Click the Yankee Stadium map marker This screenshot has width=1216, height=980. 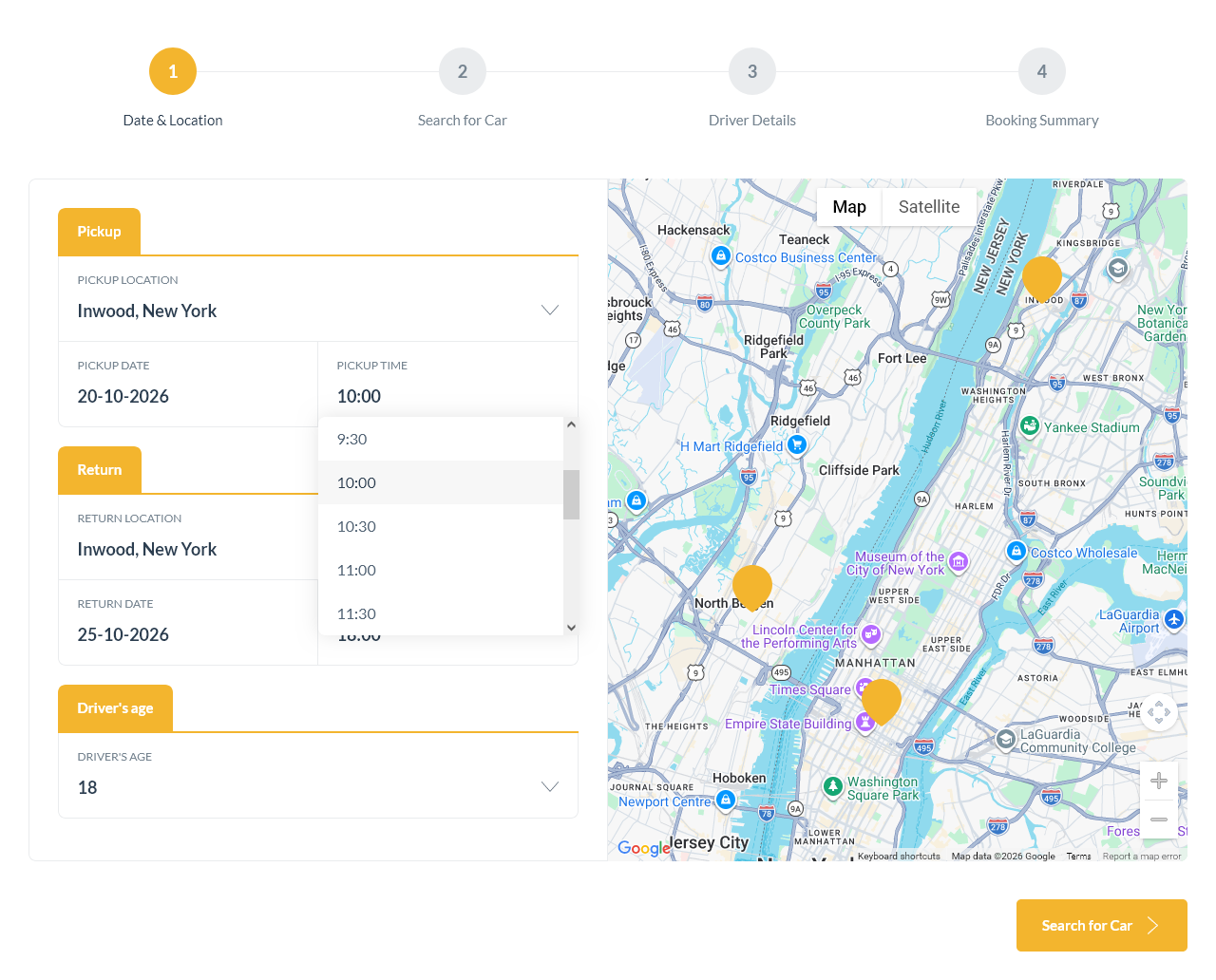coord(1029,426)
